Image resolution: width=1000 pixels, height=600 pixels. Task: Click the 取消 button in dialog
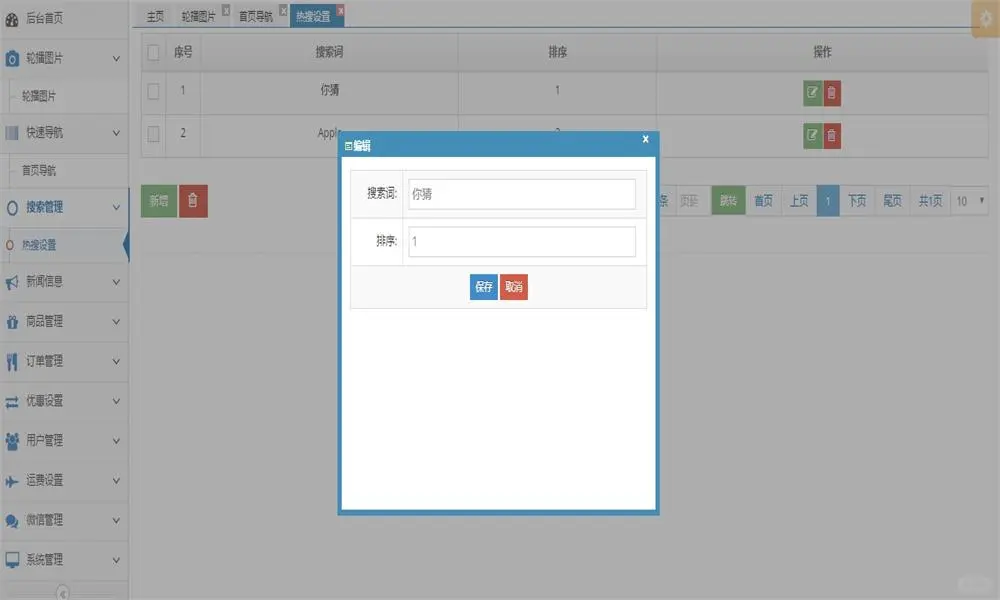(x=513, y=287)
